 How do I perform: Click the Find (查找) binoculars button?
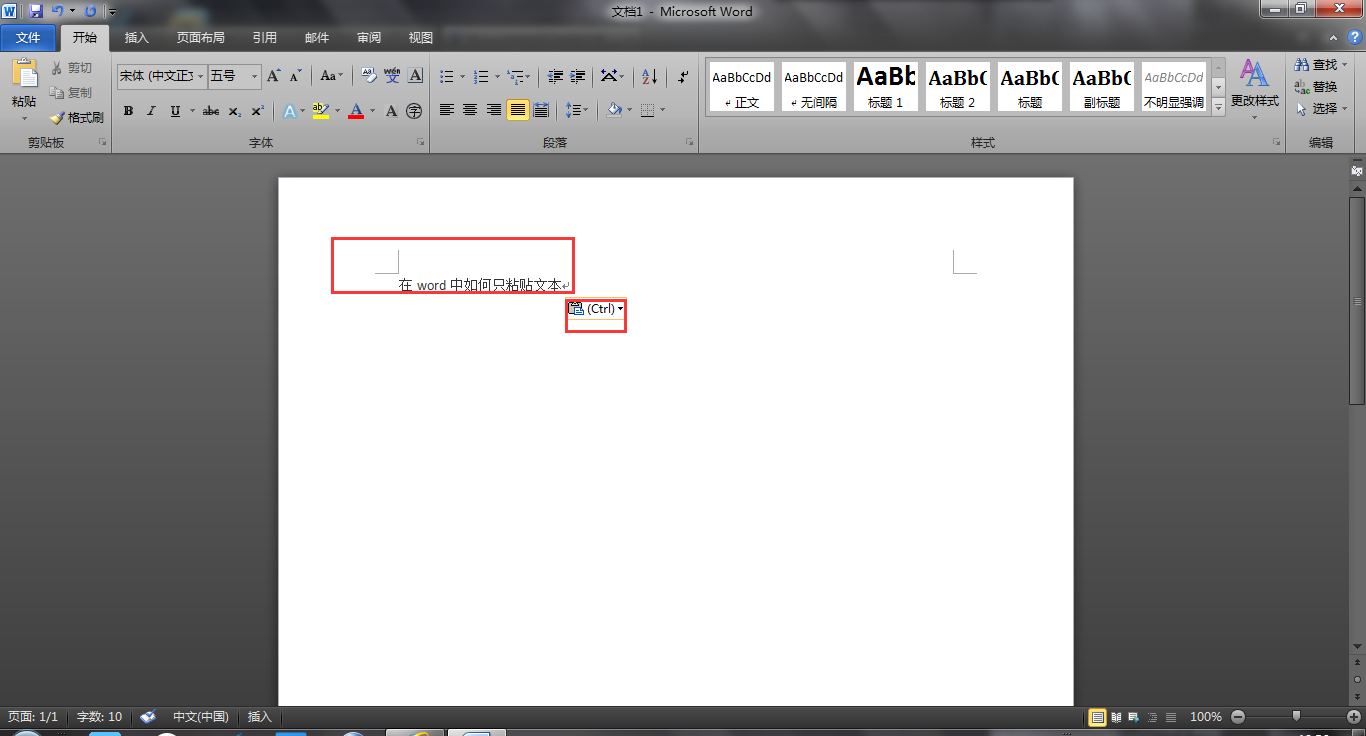(1316, 65)
